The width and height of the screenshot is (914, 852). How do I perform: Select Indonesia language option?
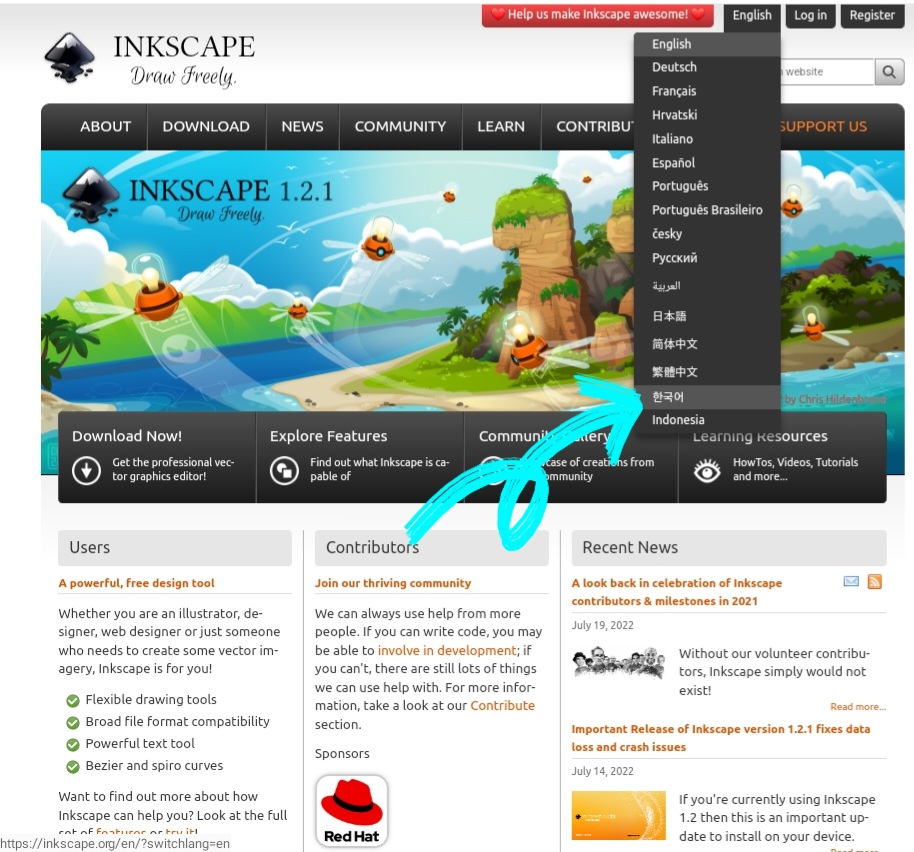pos(707,420)
